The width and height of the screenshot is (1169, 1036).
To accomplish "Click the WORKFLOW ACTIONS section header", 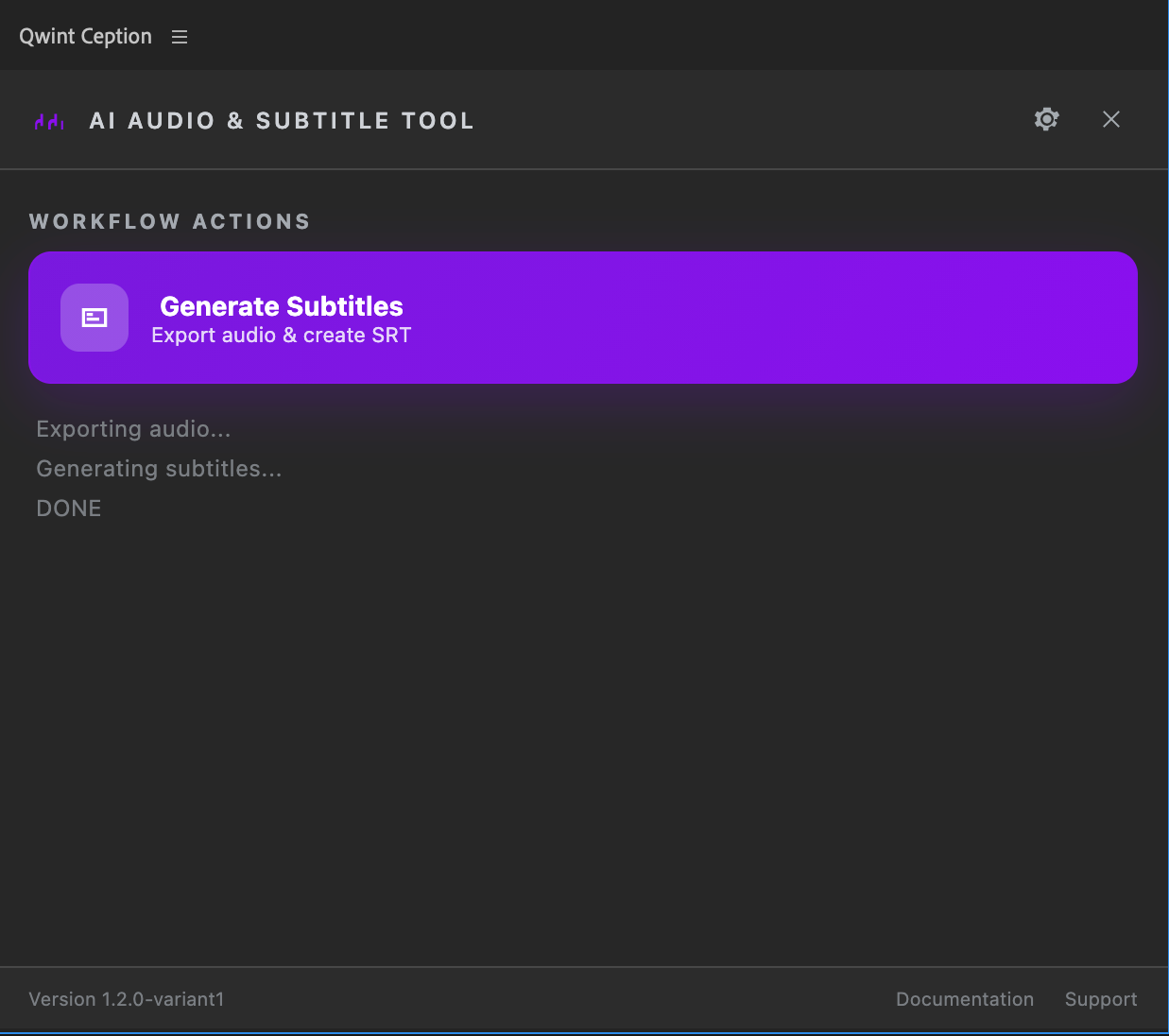I will point(169,221).
